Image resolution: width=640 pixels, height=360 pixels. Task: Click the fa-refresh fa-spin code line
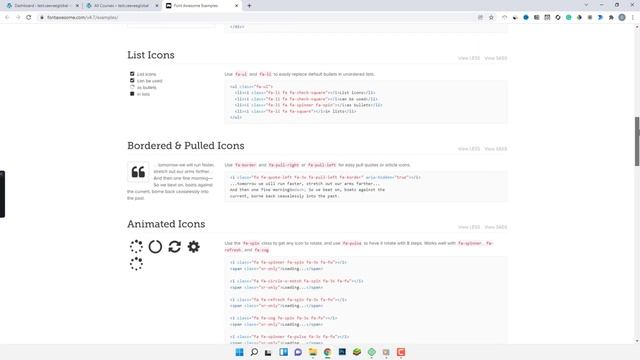pos(288,300)
